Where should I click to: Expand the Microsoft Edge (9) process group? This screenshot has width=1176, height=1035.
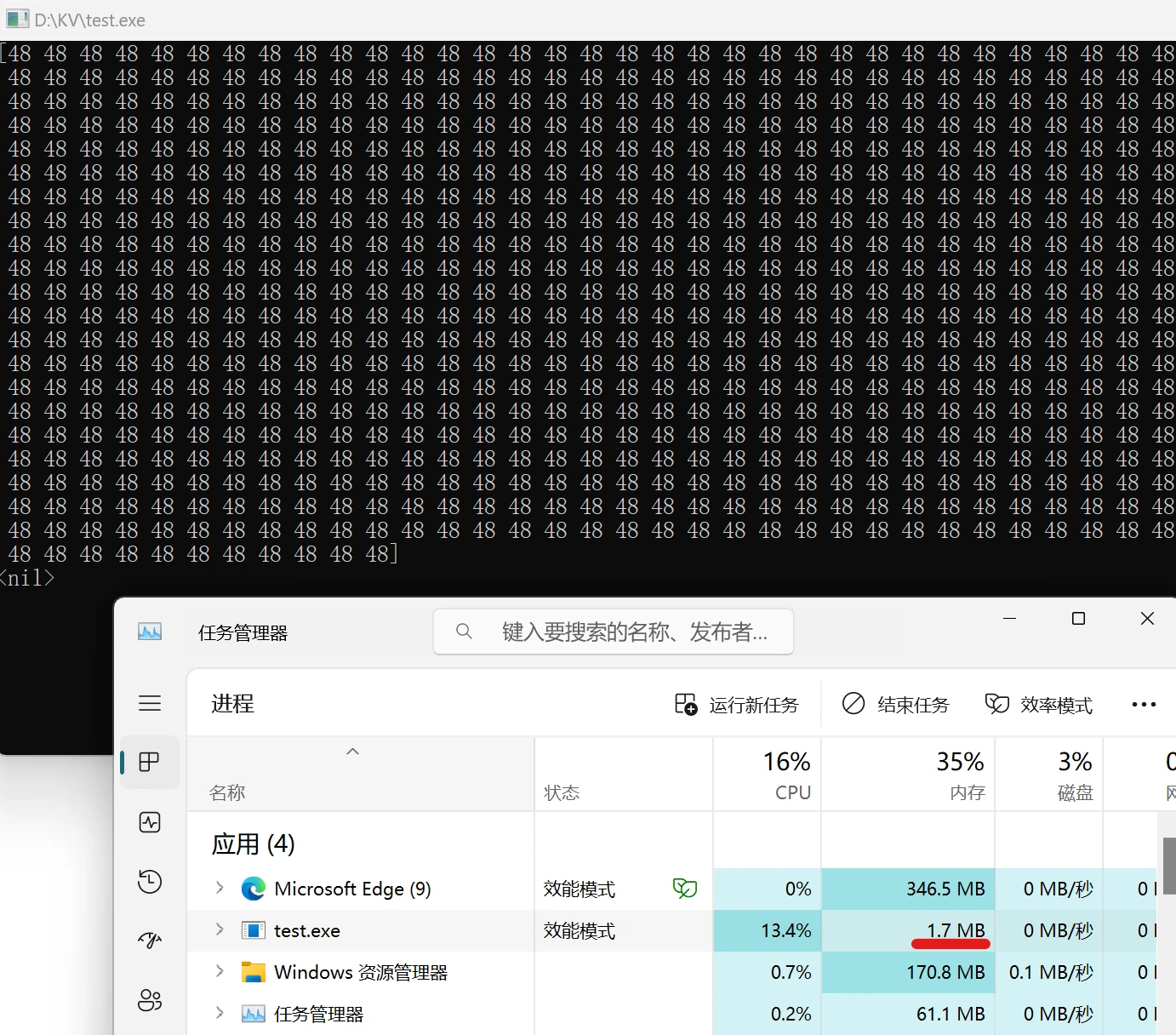click(220, 888)
